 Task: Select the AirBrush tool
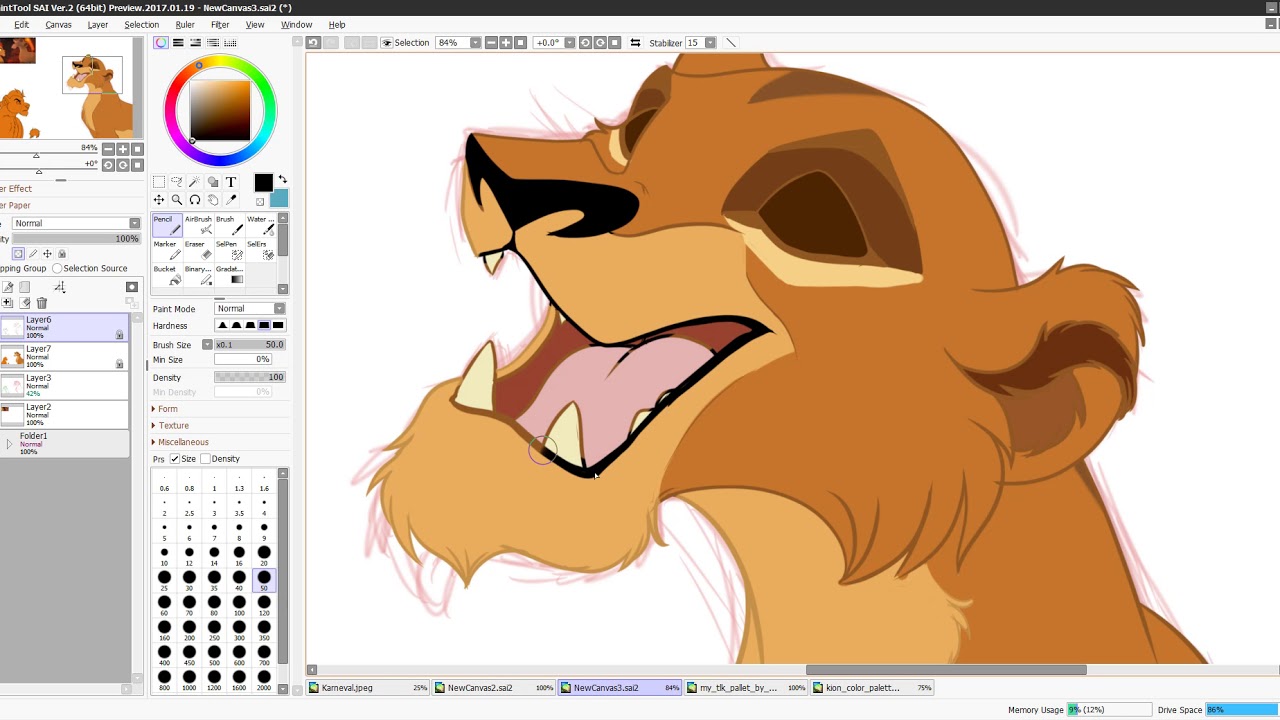coord(198,225)
